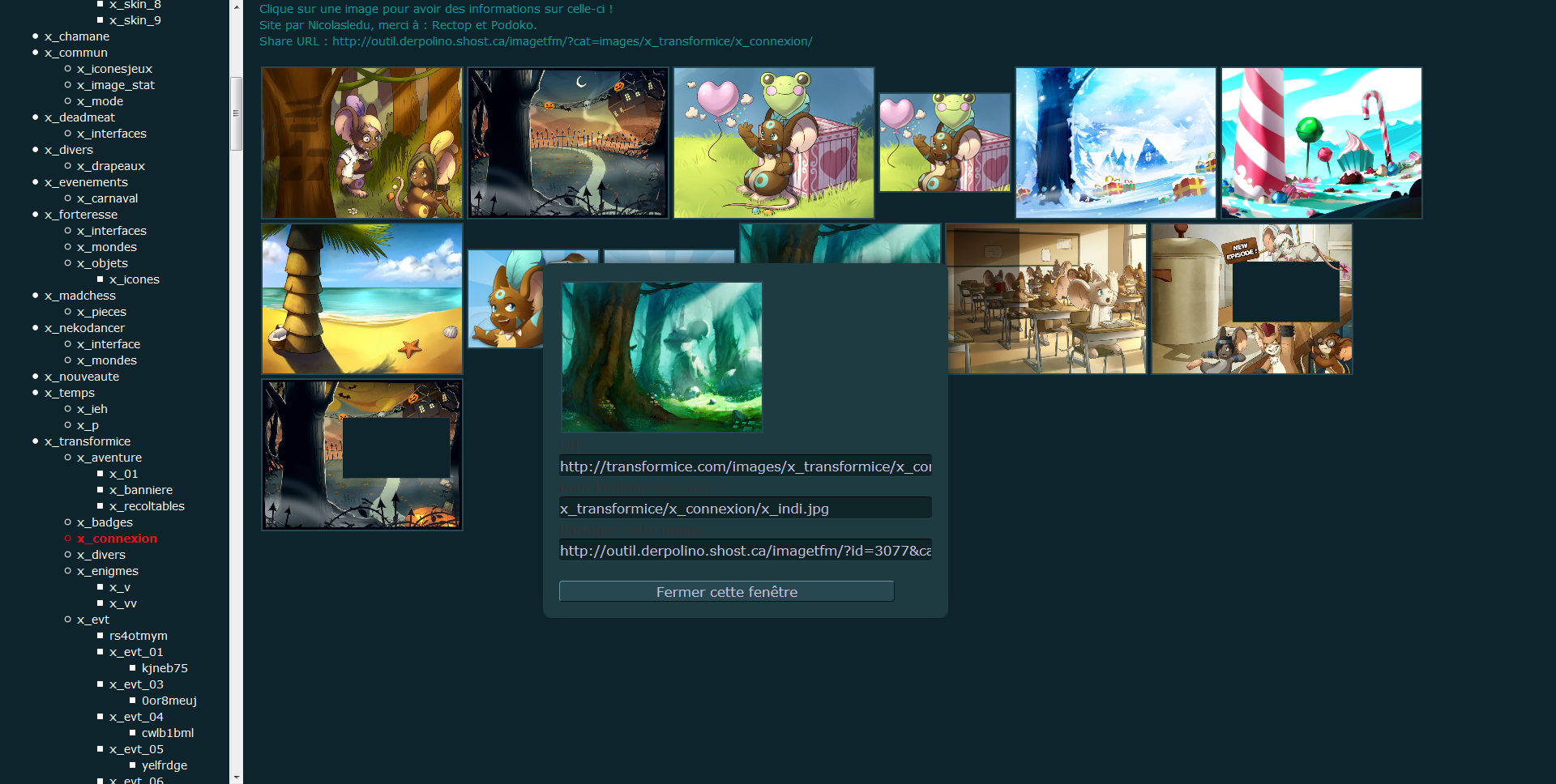Open x_mode subcategory
This screenshot has height=784, width=1556.
[100, 101]
